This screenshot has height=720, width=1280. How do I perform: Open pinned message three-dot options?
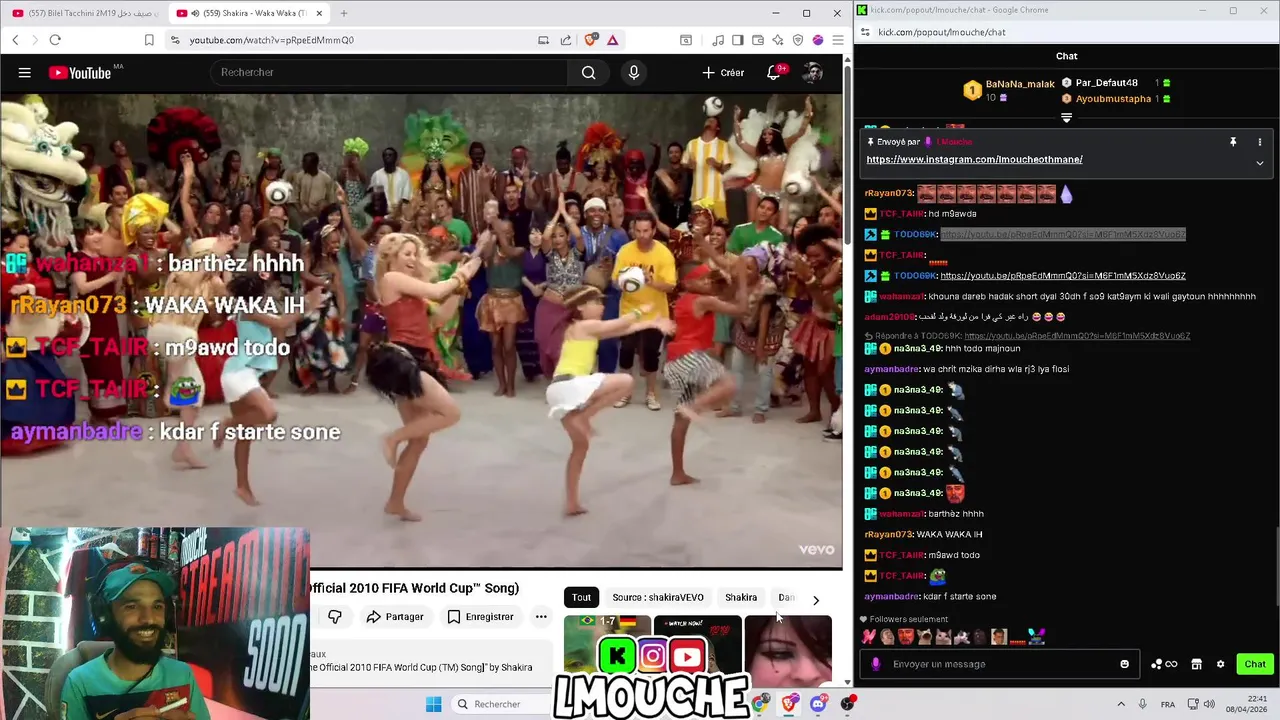point(1259,142)
